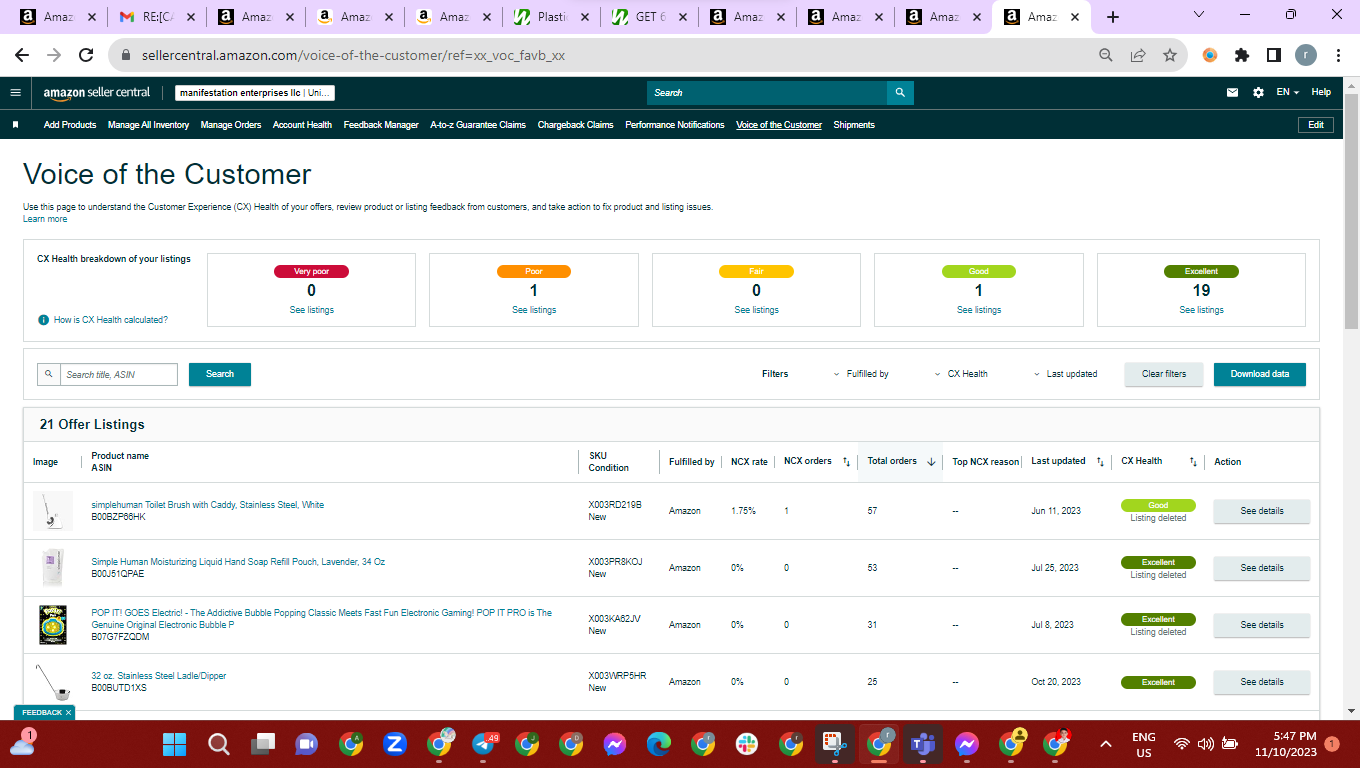This screenshot has width=1360, height=768.
Task: Navigate to Account Health
Action: (302, 125)
